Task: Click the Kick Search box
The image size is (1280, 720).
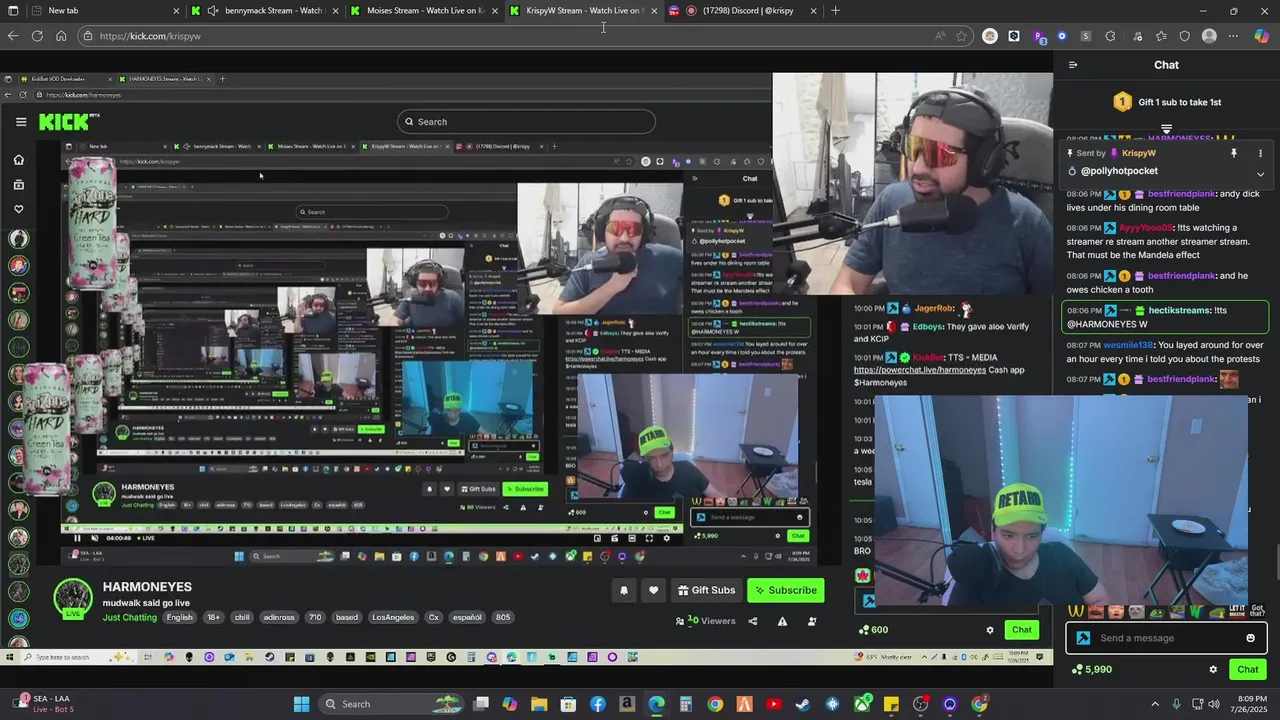Action: [526, 122]
